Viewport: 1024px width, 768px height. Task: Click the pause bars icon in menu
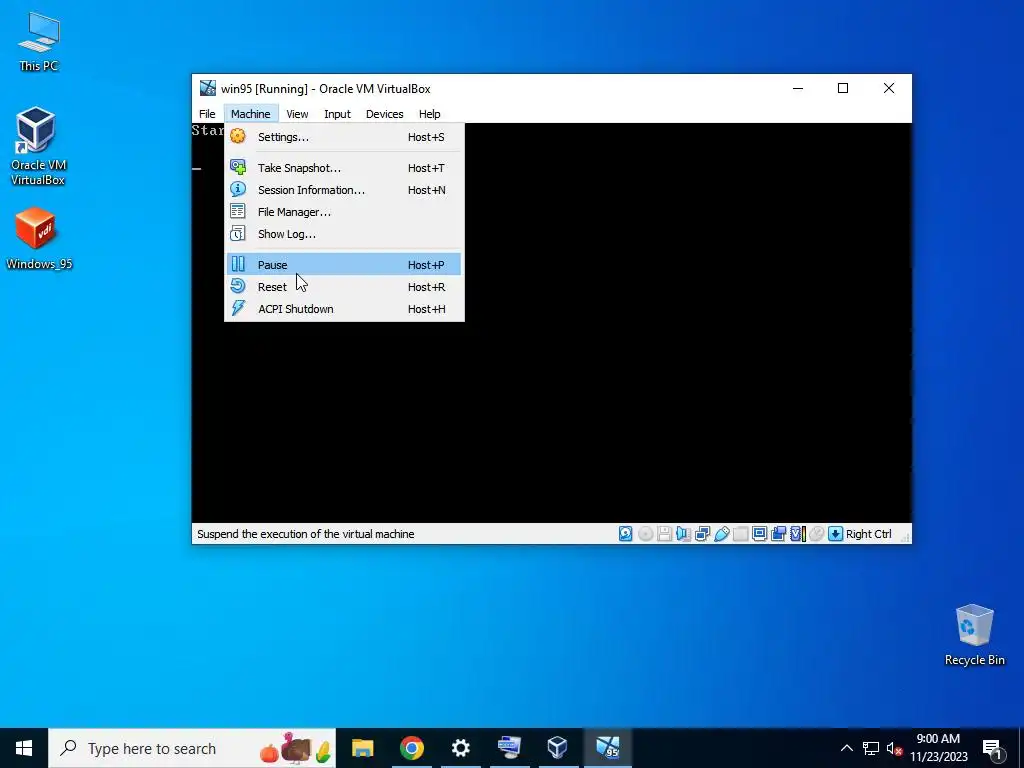coord(238,264)
